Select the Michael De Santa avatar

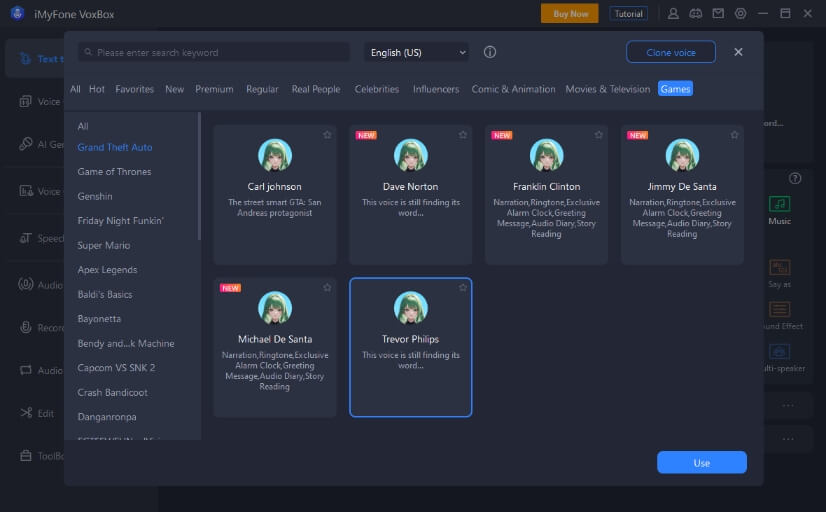tap(274, 308)
